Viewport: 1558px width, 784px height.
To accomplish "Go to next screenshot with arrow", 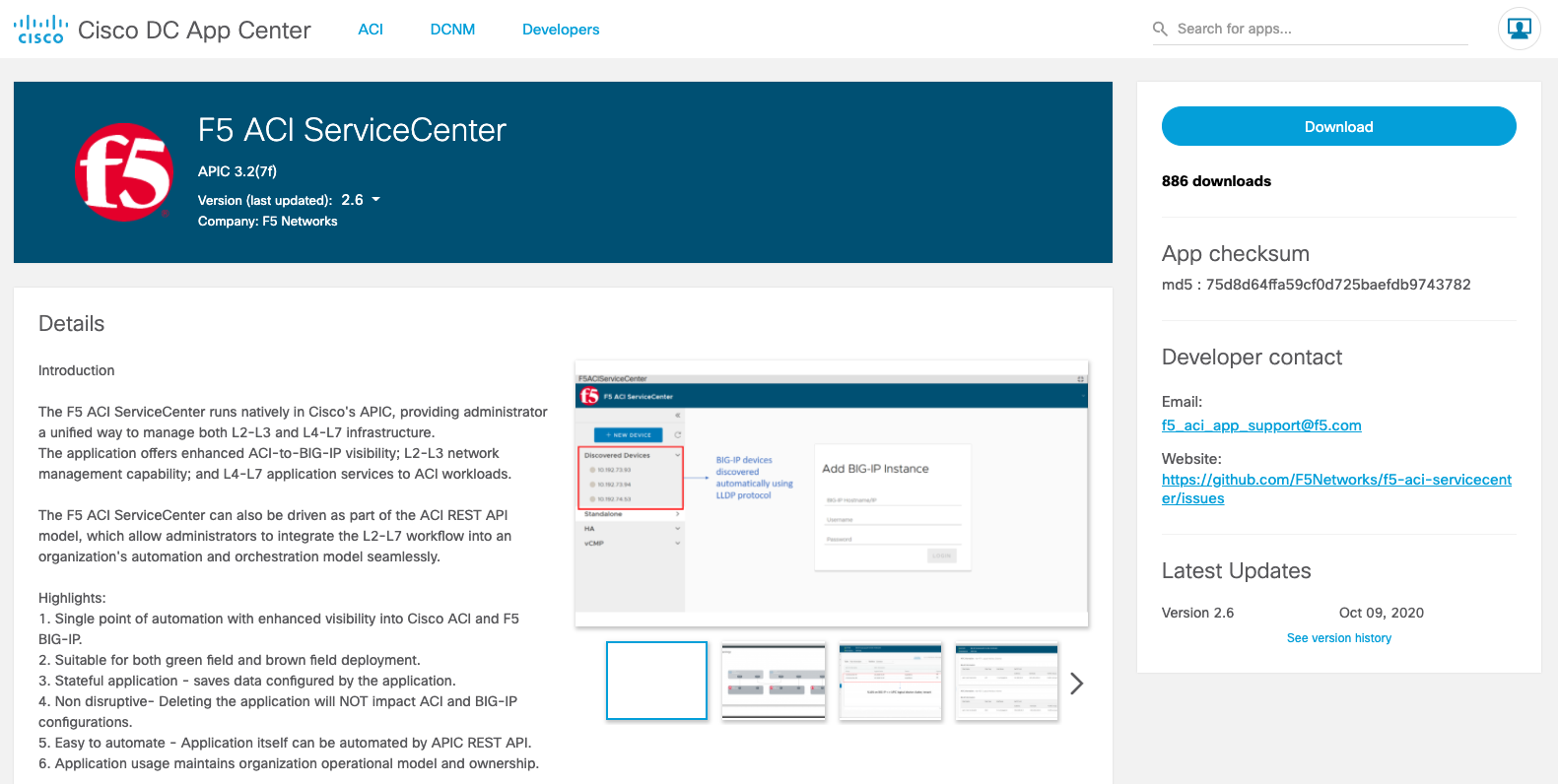I will [1077, 684].
